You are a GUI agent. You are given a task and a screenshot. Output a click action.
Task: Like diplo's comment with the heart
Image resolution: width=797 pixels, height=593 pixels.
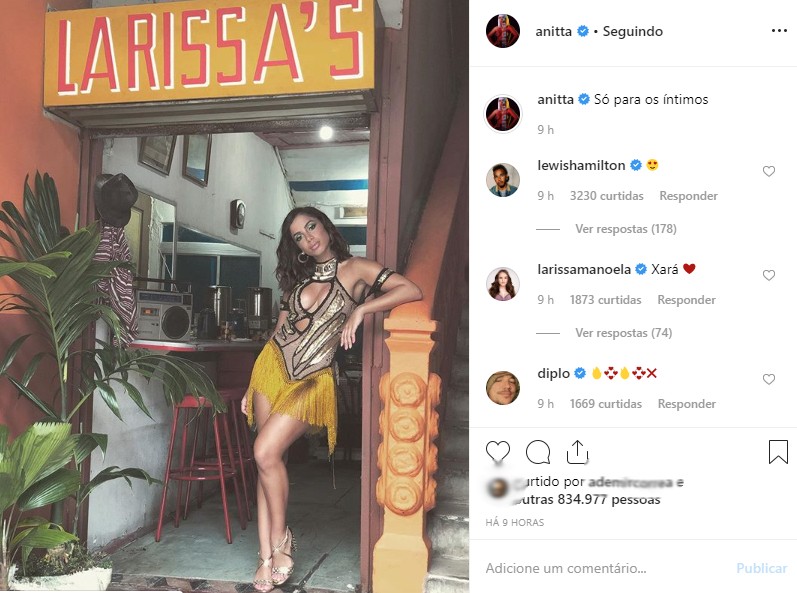point(769,379)
